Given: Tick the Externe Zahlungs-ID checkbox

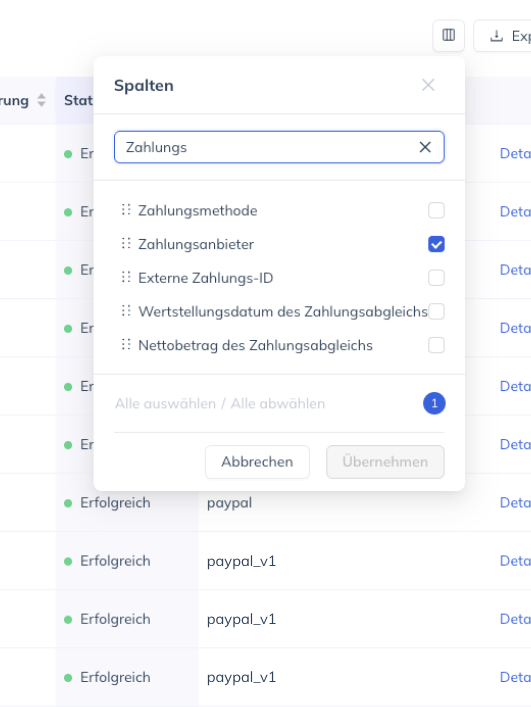Looking at the screenshot, I should point(436,278).
